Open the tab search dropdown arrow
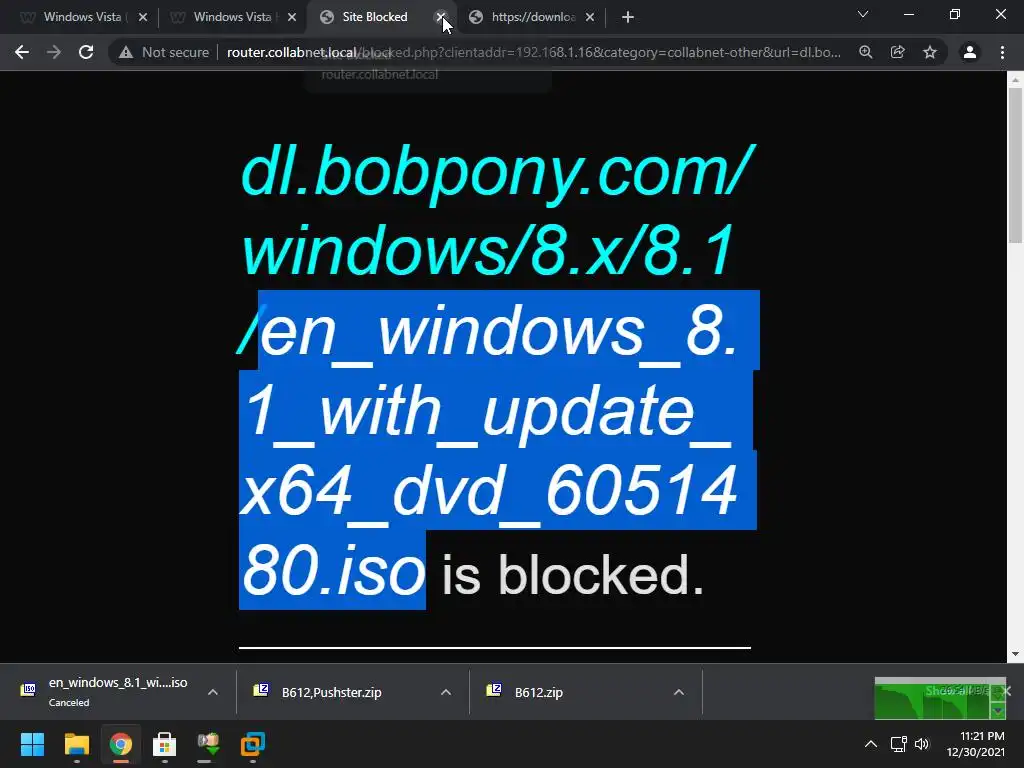The width and height of the screenshot is (1024, 768). (863, 14)
